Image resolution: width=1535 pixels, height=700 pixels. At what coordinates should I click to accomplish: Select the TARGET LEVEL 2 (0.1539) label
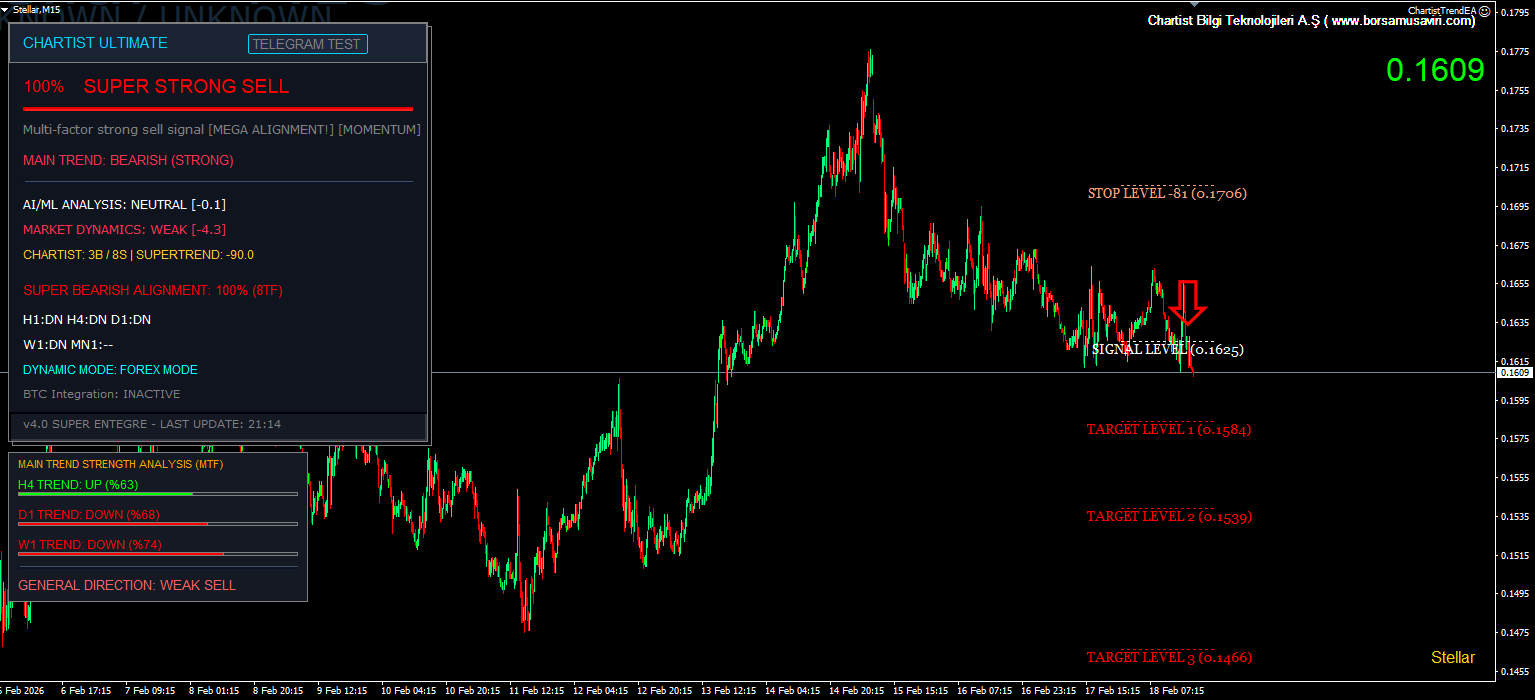(1169, 517)
